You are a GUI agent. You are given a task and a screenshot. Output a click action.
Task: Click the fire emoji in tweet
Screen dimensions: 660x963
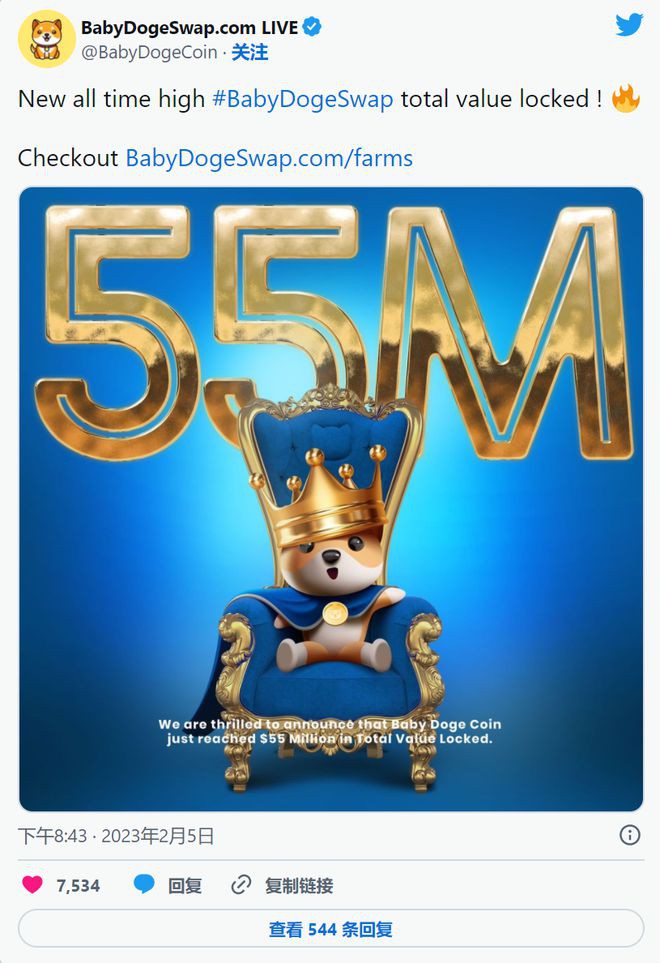pos(626,99)
